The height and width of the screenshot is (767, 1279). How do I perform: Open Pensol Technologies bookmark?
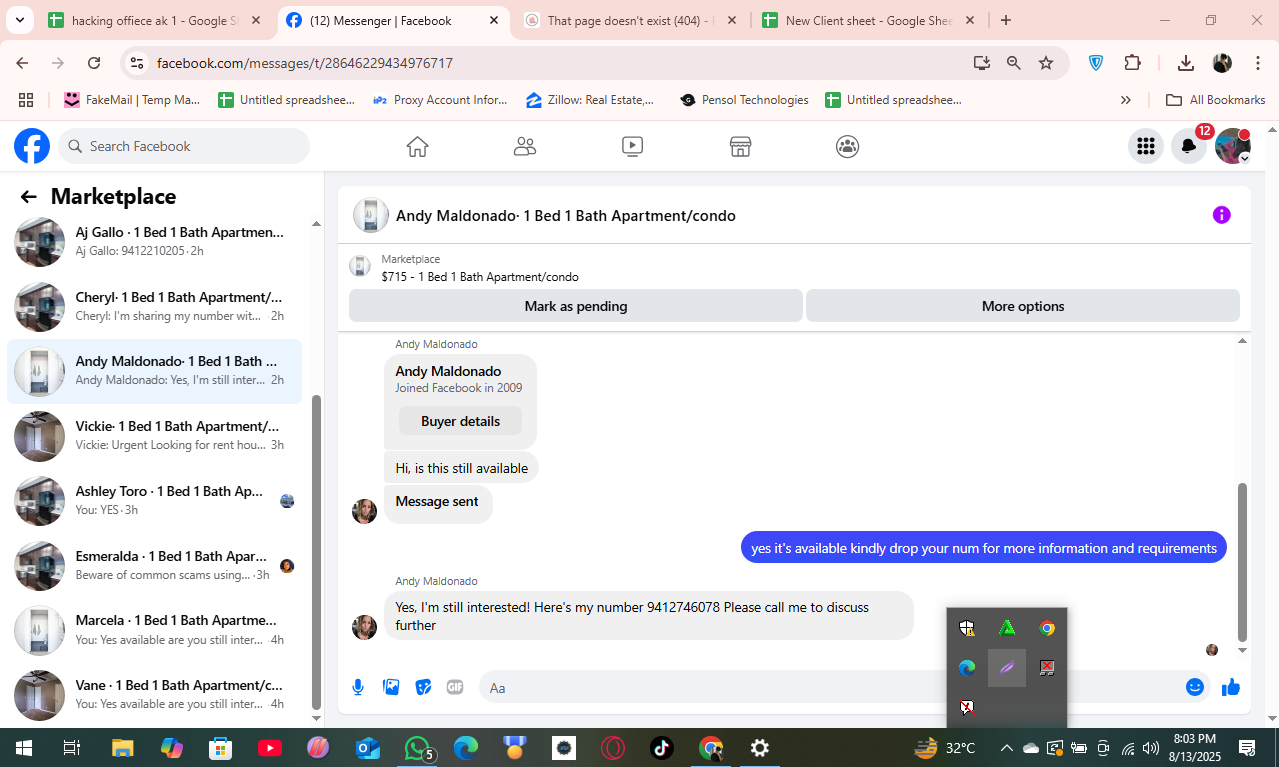[744, 100]
